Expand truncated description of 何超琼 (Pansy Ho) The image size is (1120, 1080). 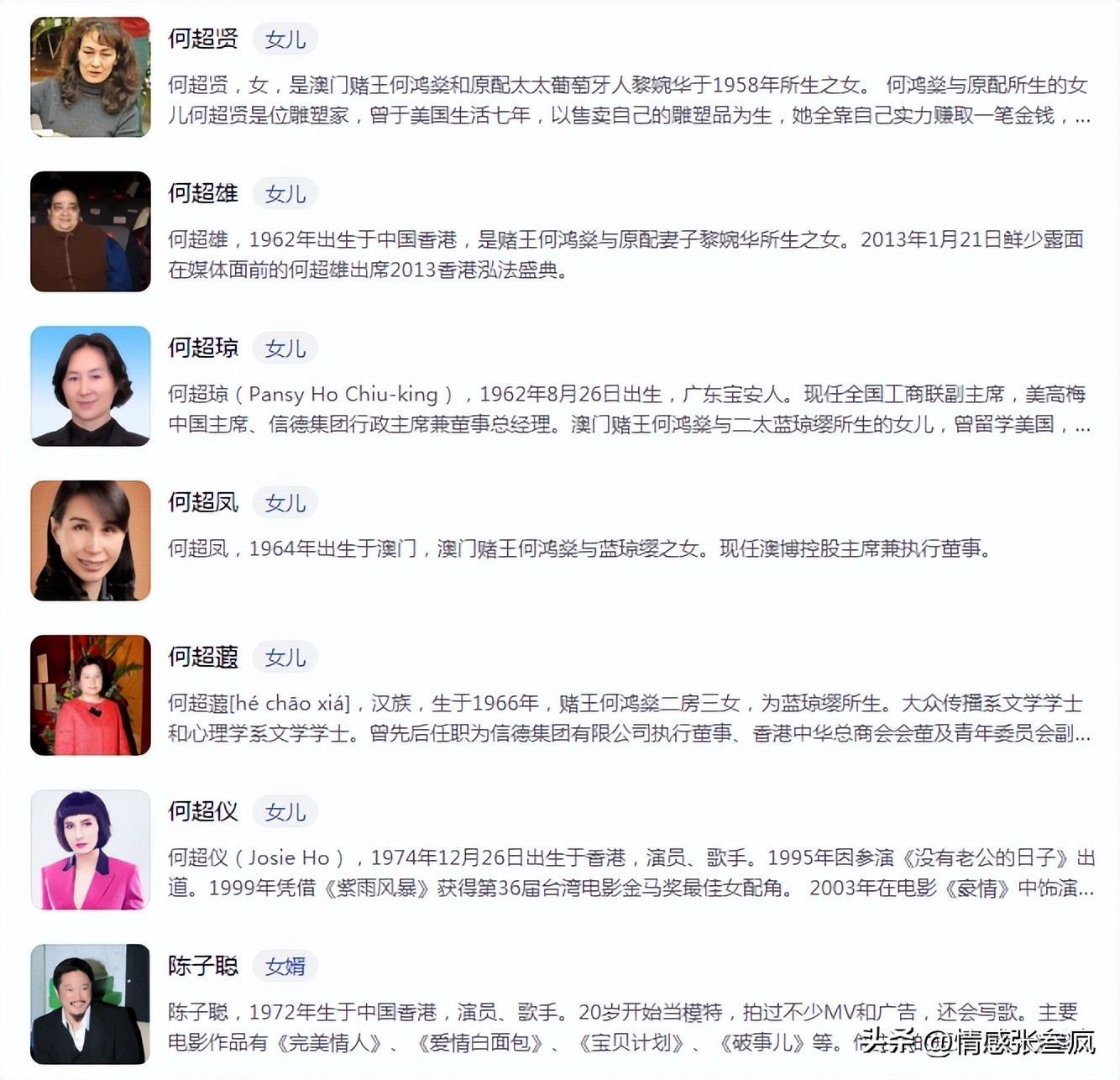(1083, 425)
